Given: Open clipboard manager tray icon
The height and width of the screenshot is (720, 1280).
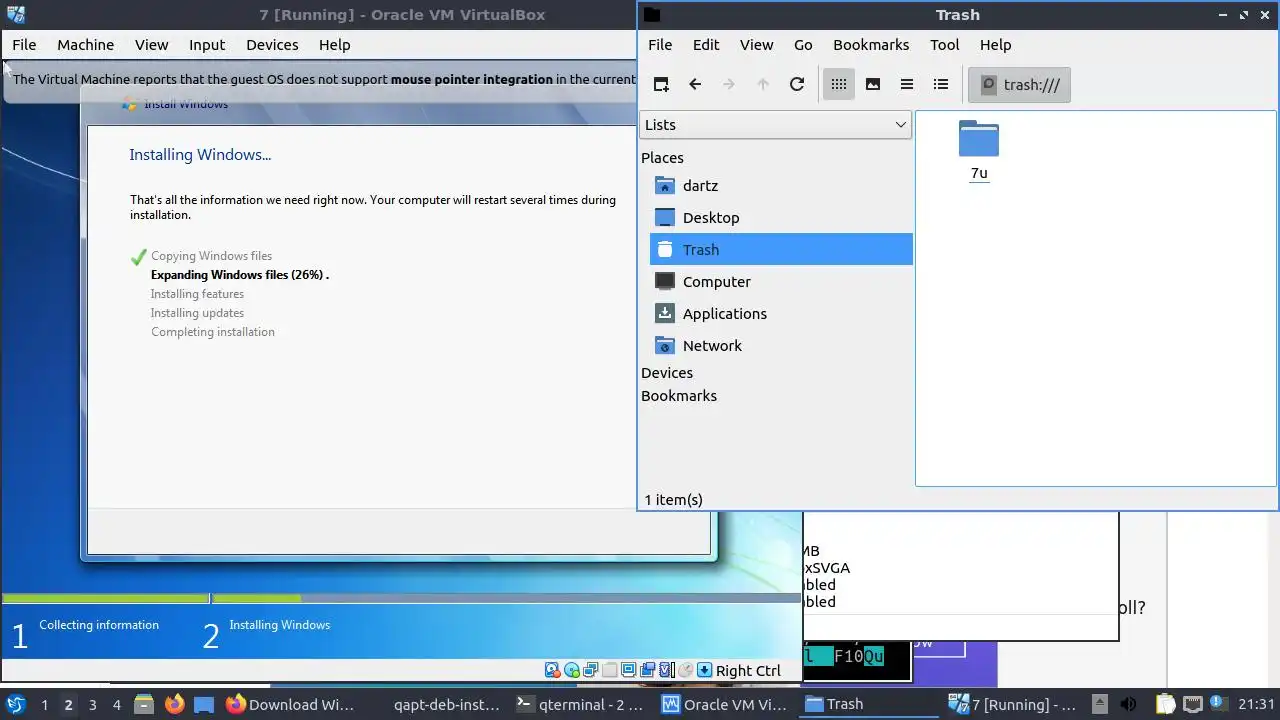Looking at the screenshot, I should (1165, 704).
